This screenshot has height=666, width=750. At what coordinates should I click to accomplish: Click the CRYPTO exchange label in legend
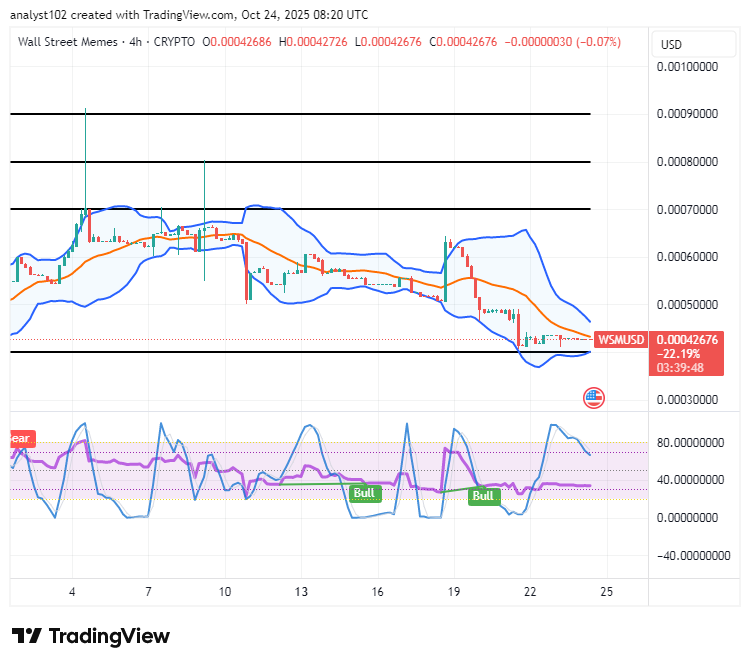tap(174, 42)
